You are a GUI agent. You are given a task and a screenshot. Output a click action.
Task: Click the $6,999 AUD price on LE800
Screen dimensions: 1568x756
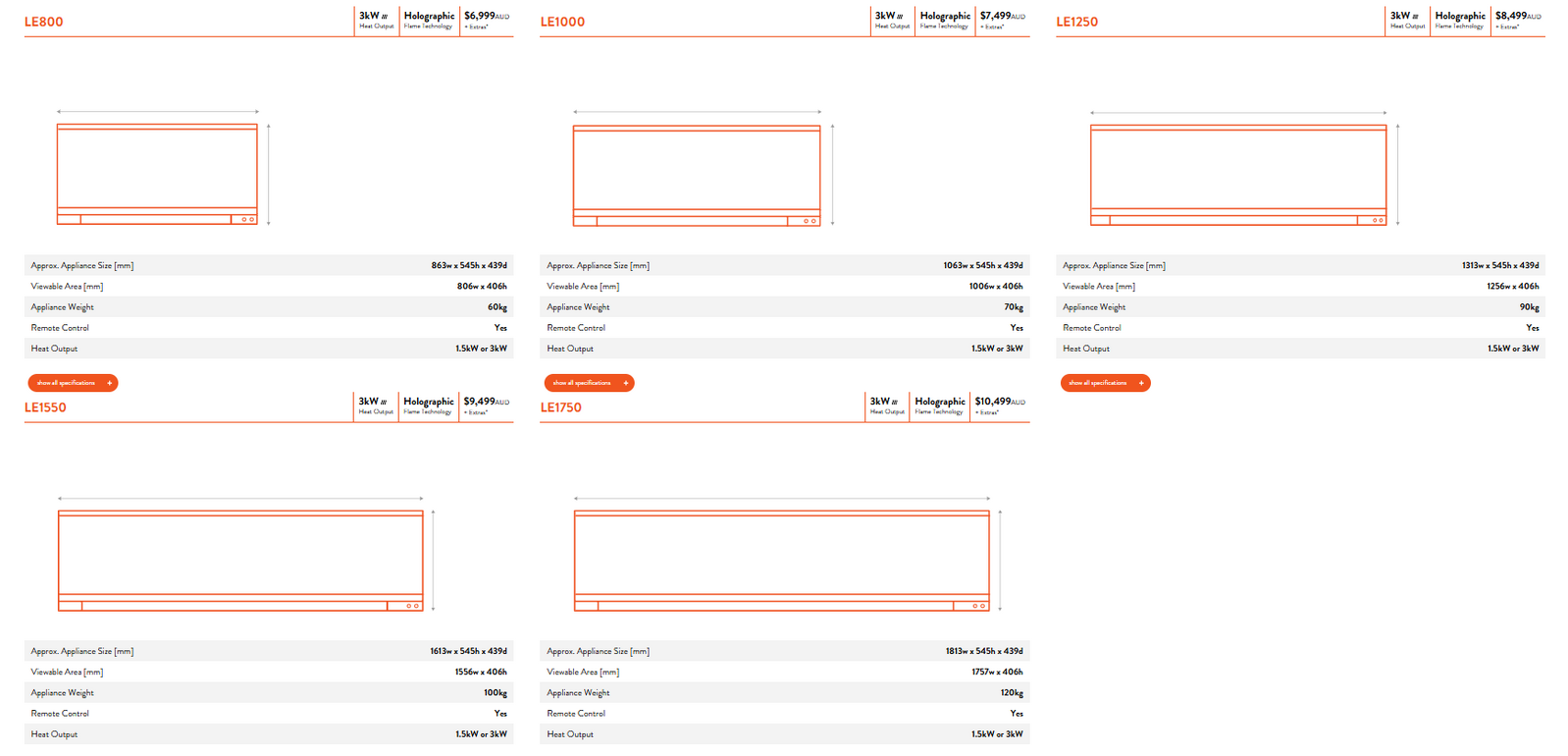pos(487,20)
